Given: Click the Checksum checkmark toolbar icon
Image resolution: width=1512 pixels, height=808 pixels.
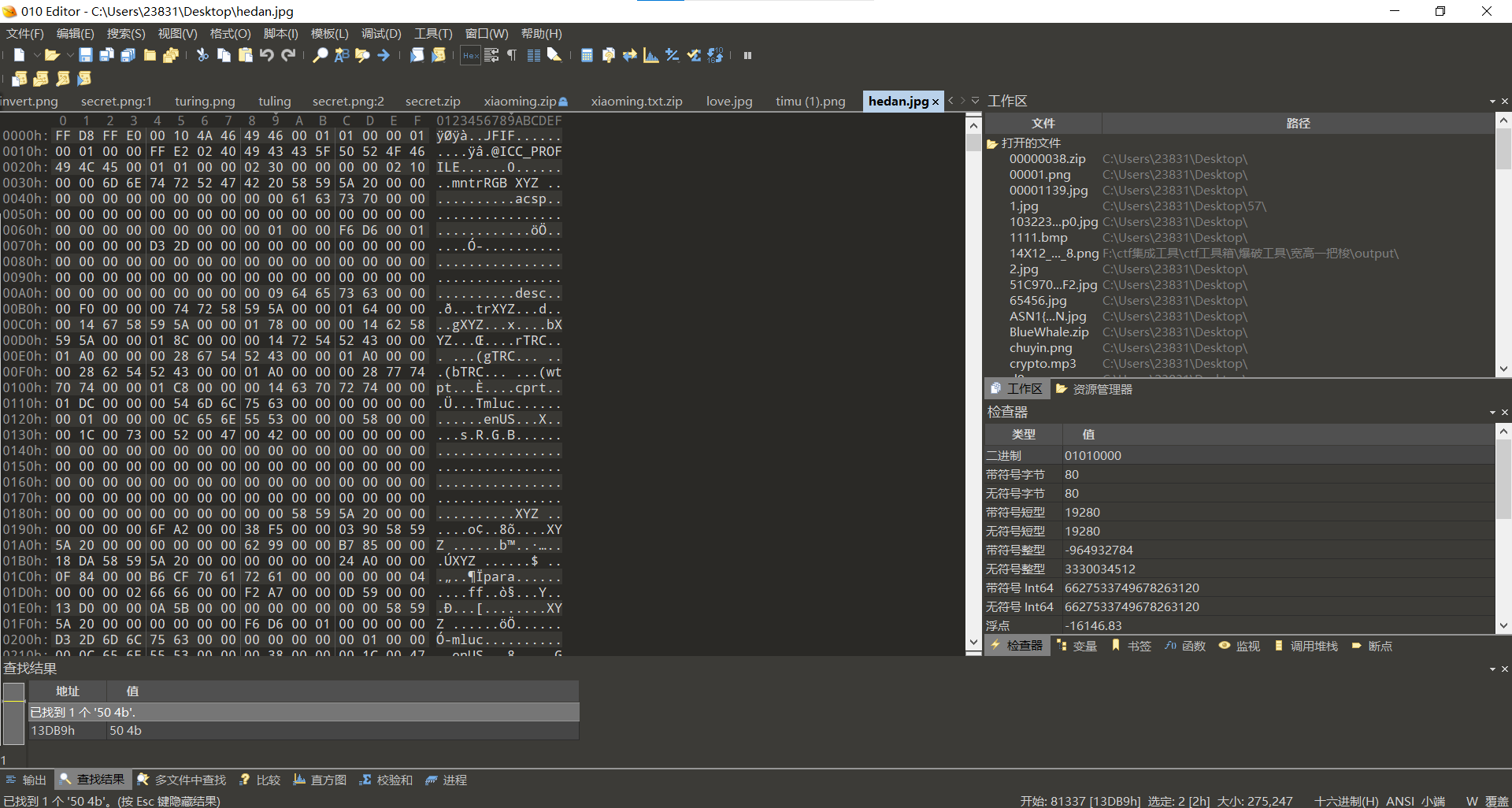Looking at the screenshot, I should coord(694,55).
